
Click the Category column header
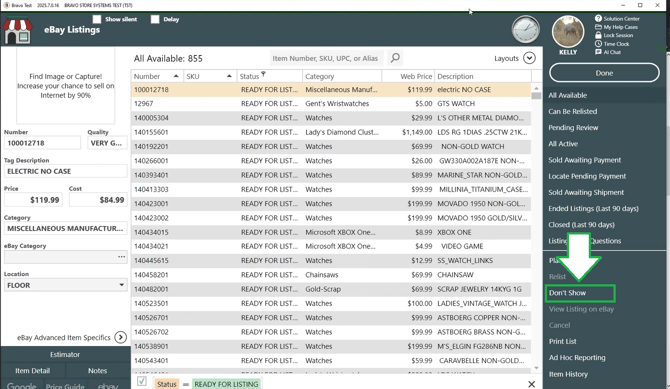pyautogui.click(x=341, y=76)
